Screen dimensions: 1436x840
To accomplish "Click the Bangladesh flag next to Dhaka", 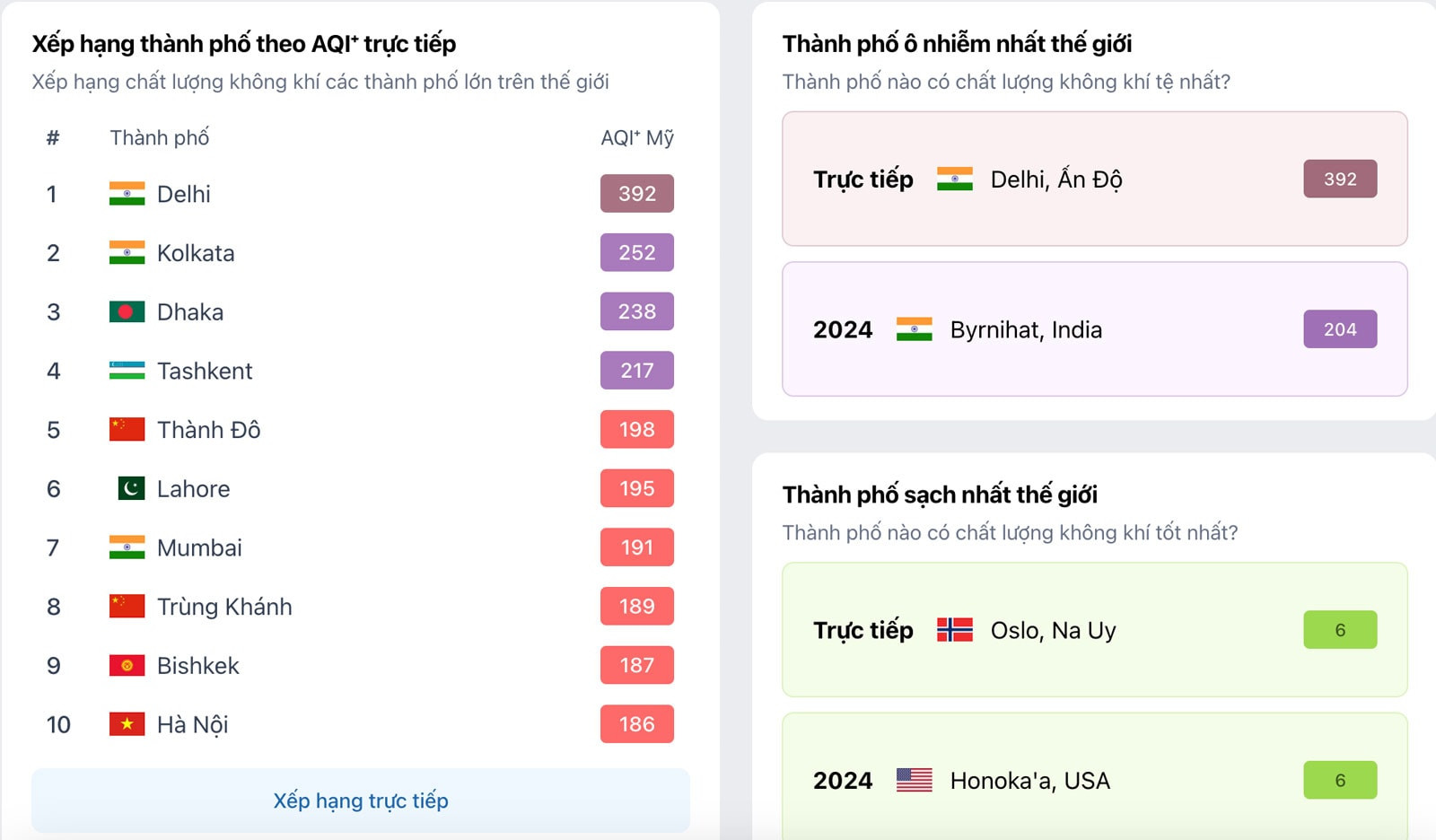I will click(127, 312).
